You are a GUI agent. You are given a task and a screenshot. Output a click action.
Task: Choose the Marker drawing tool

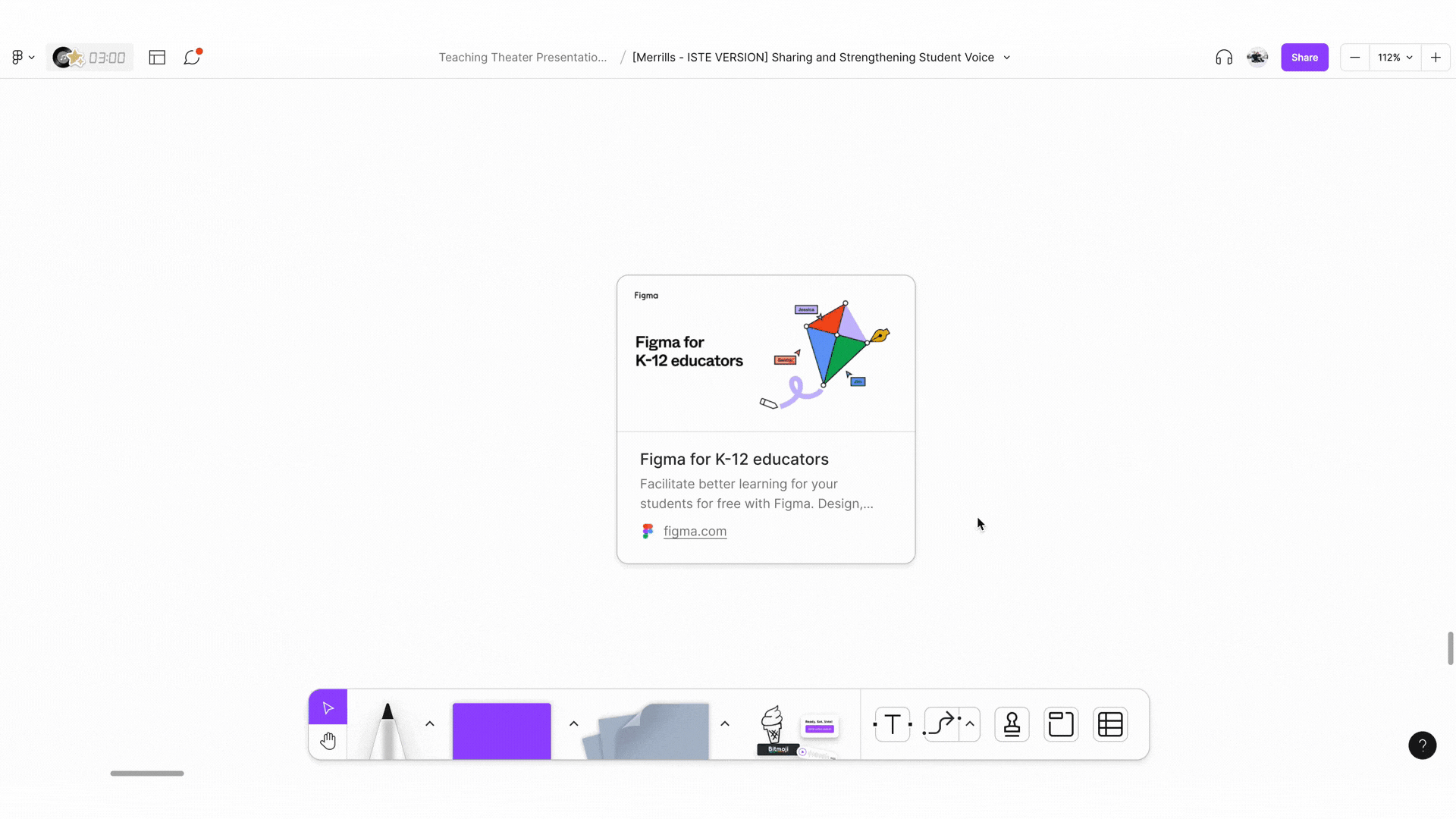(388, 728)
